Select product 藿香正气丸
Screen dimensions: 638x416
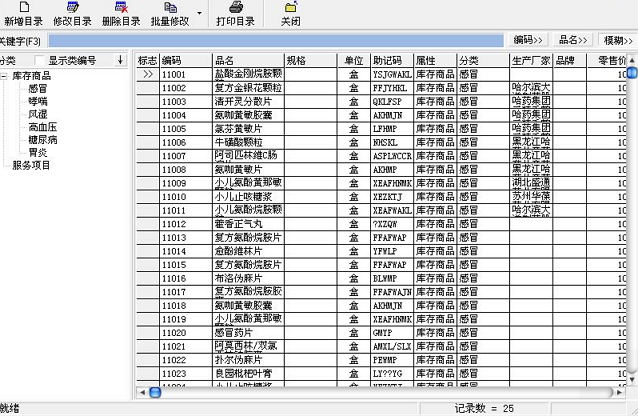[x=248, y=224]
